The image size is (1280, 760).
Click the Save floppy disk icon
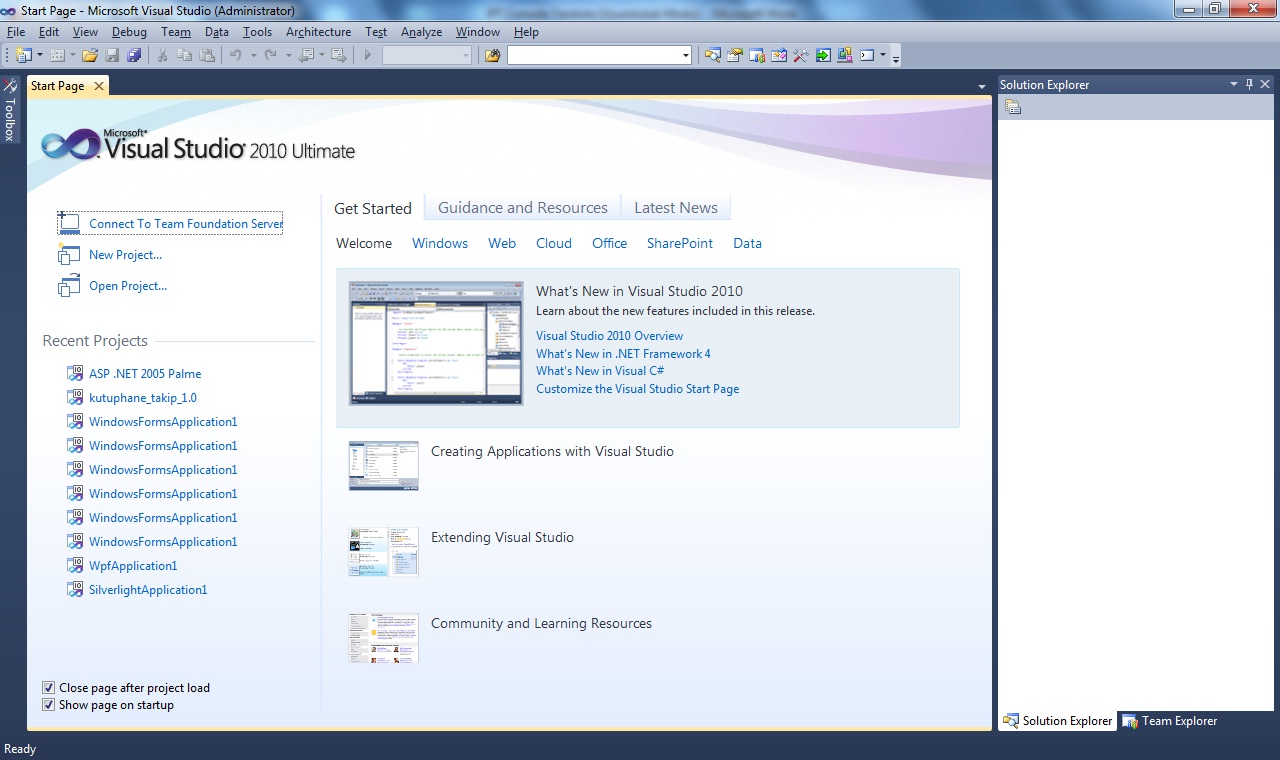click(x=112, y=56)
